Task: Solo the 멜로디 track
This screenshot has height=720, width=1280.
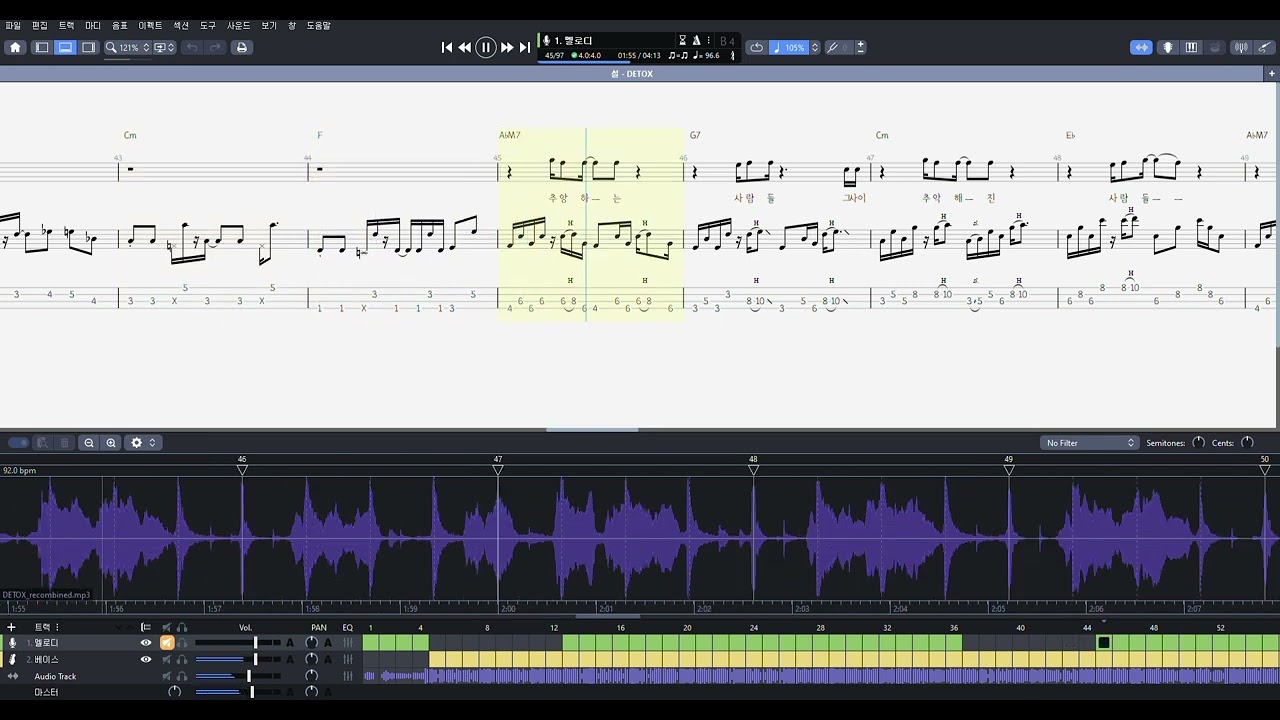Action: (182, 643)
